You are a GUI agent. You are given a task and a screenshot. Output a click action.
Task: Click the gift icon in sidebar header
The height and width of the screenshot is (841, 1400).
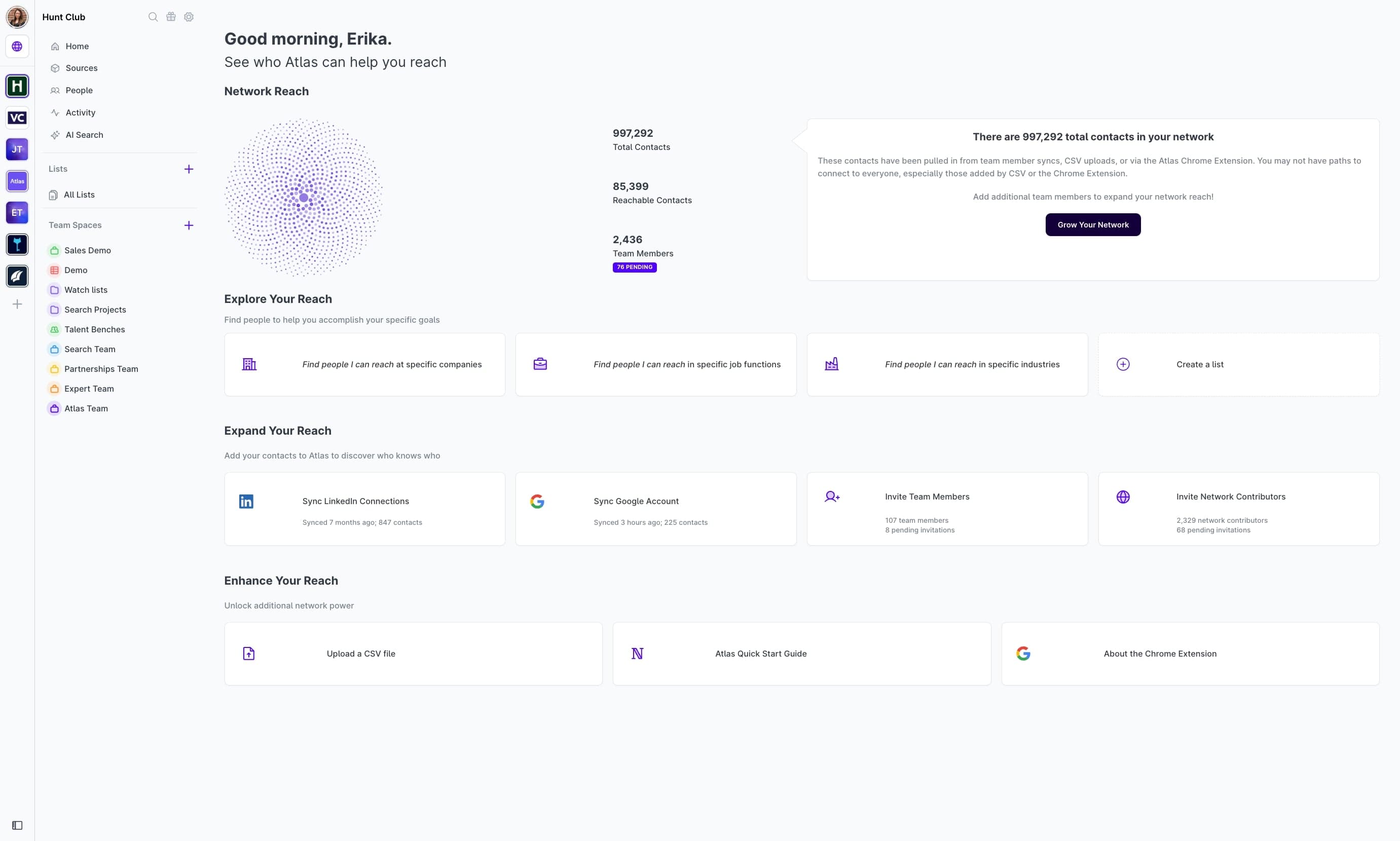tap(171, 17)
